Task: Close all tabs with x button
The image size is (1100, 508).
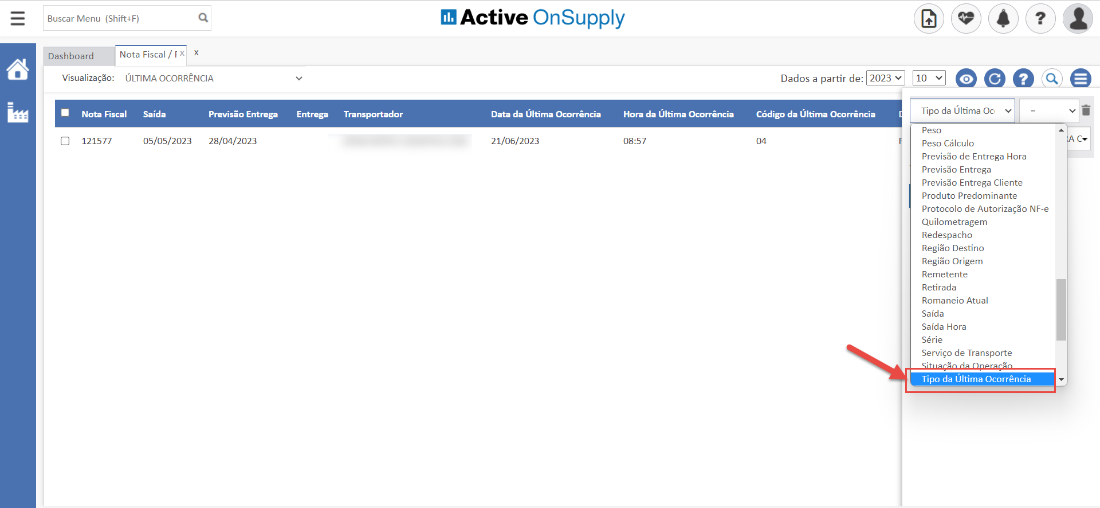Action: pos(196,52)
